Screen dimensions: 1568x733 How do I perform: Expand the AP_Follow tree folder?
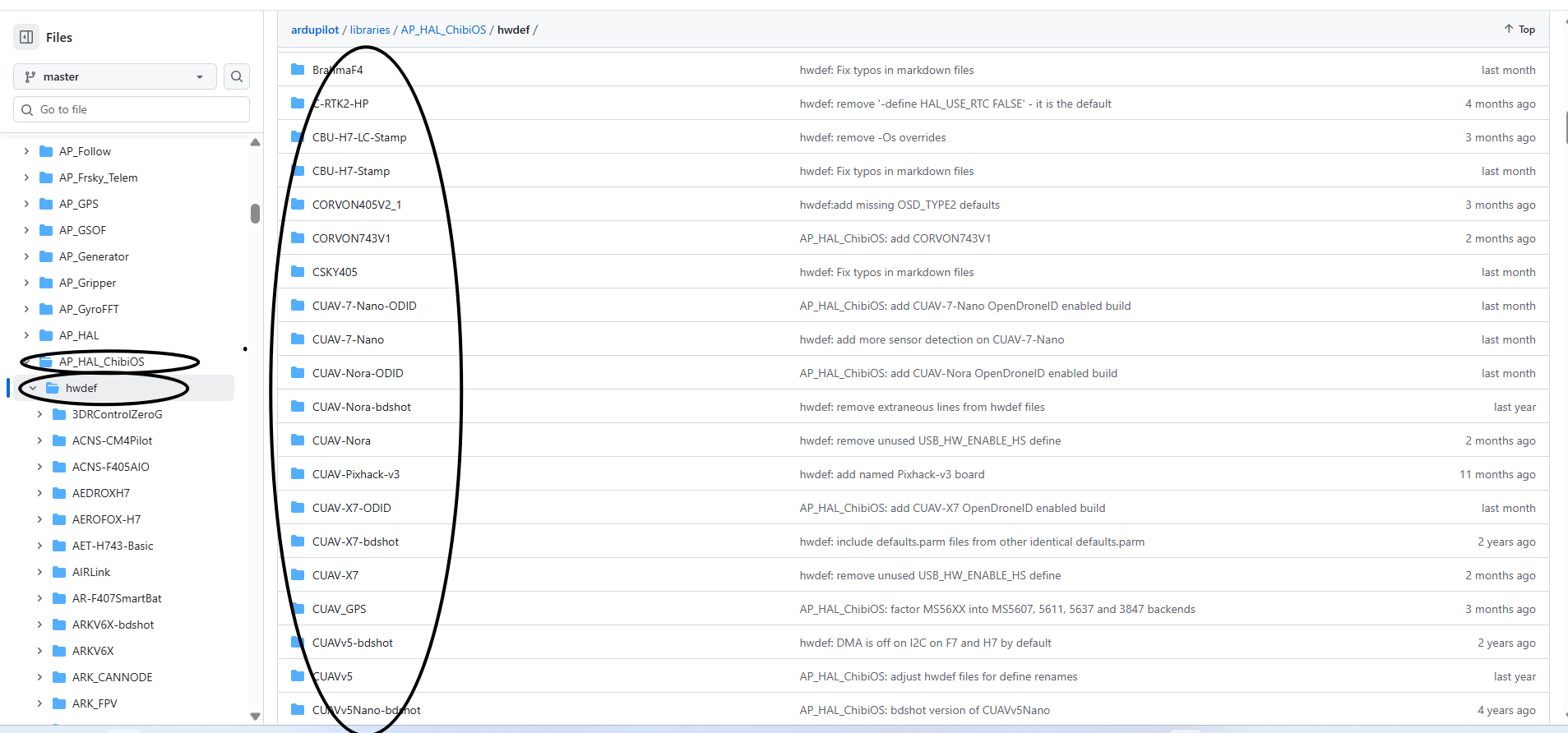click(26, 151)
